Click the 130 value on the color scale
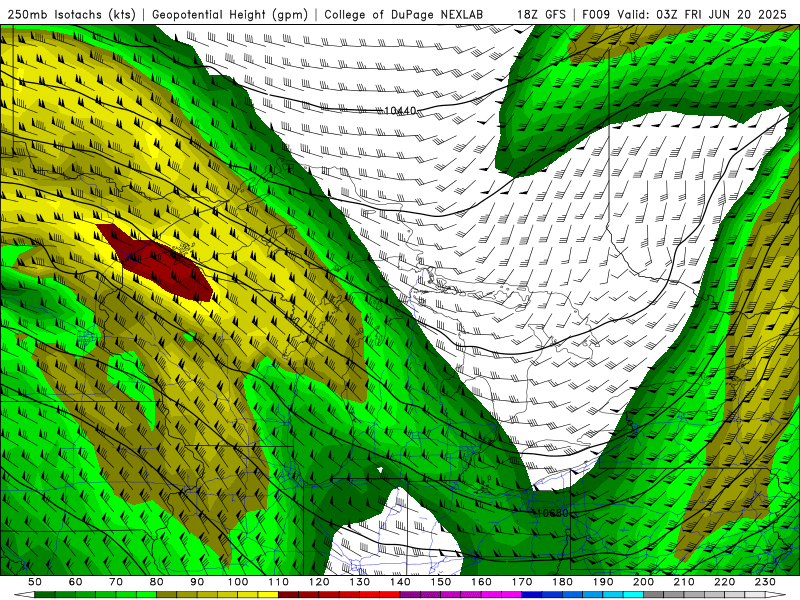800x600 pixels. coord(359,582)
